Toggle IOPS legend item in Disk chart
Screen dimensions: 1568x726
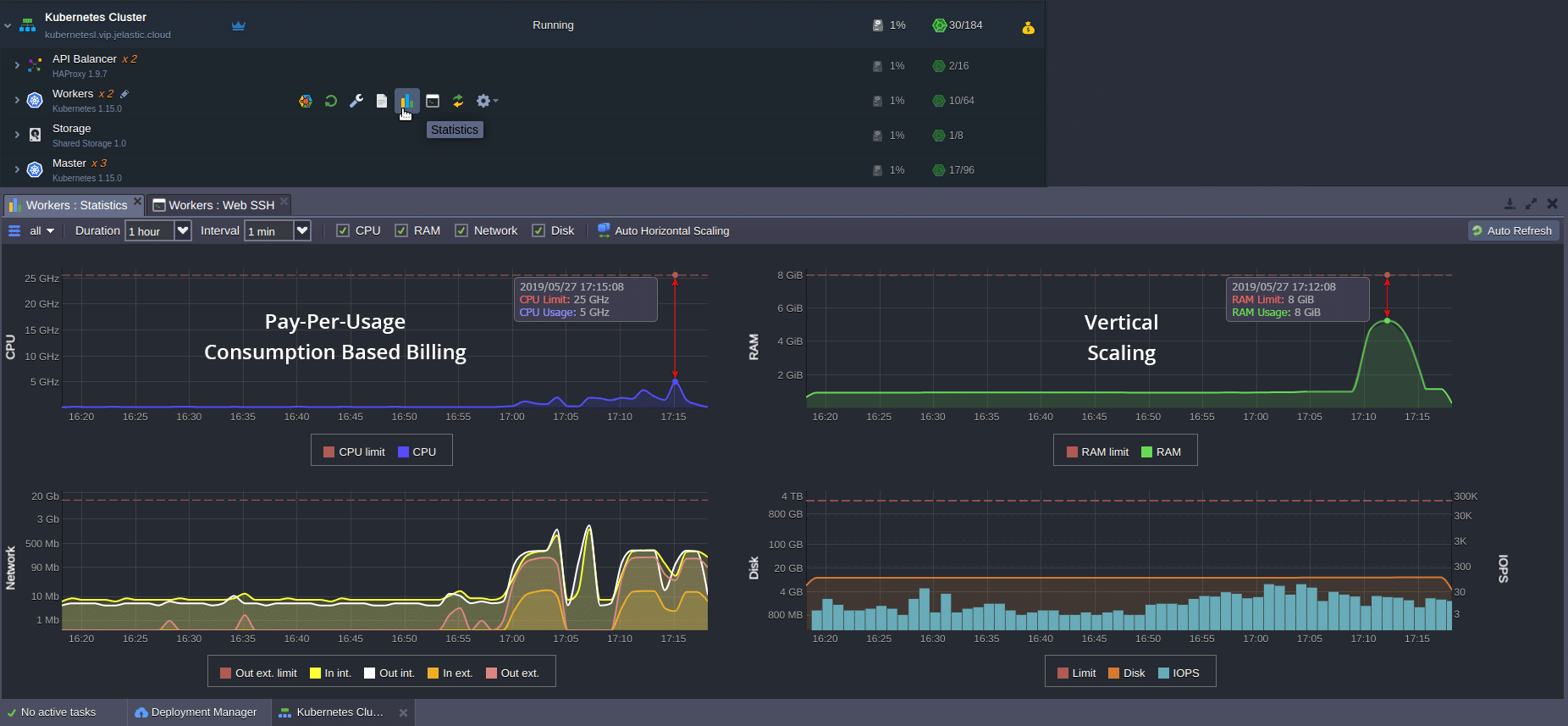[1179, 673]
